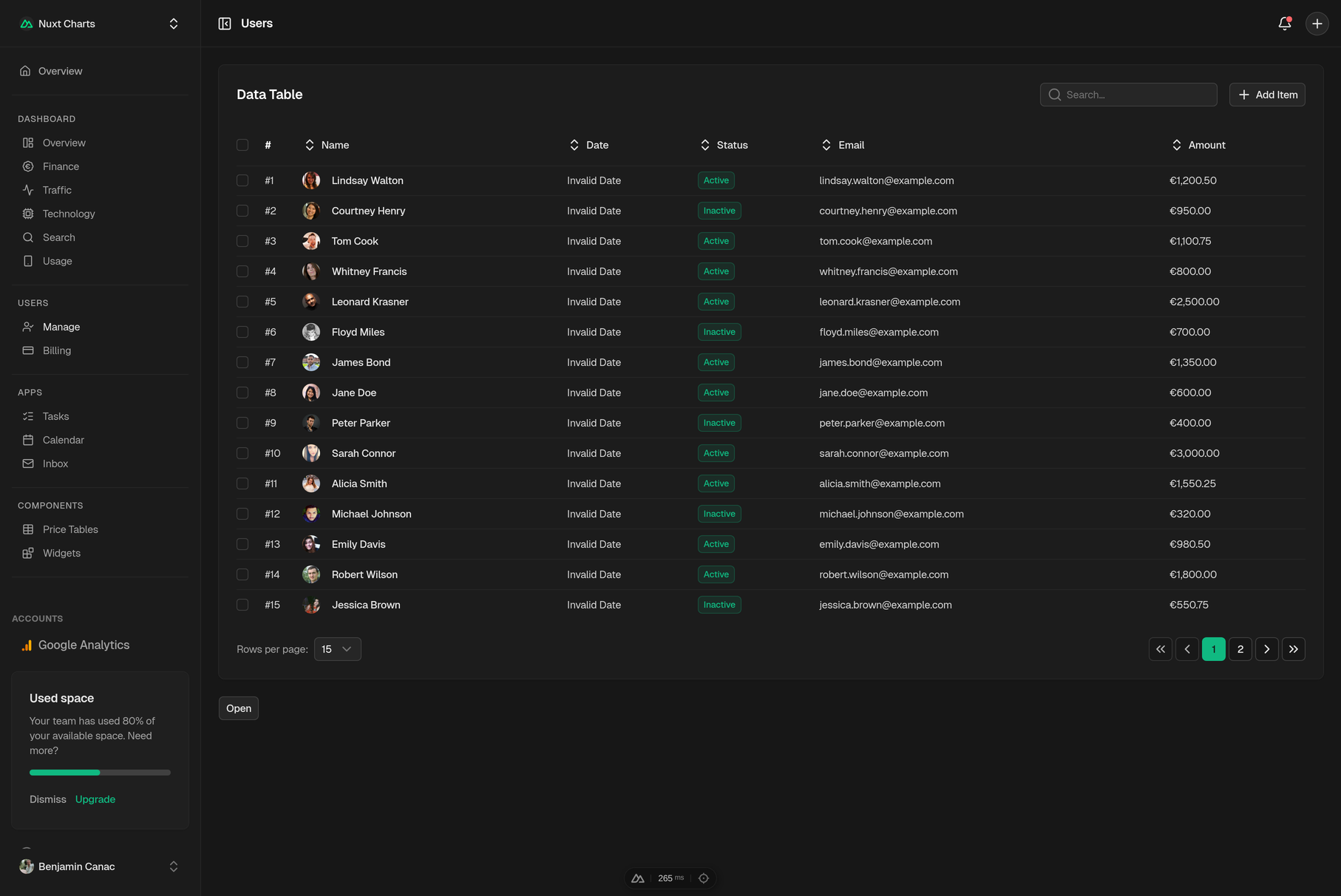Go to Billing in the Users section
This screenshot has height=896, width=1341.
coord(57,350)
